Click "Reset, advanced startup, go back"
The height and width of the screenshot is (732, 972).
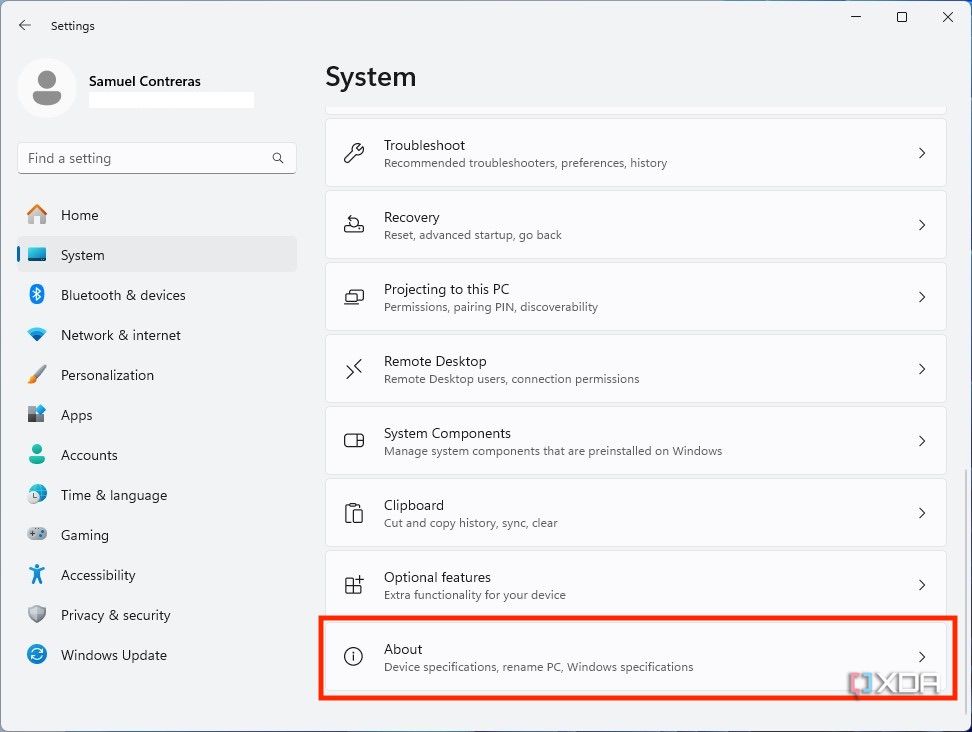click(472, 235)
